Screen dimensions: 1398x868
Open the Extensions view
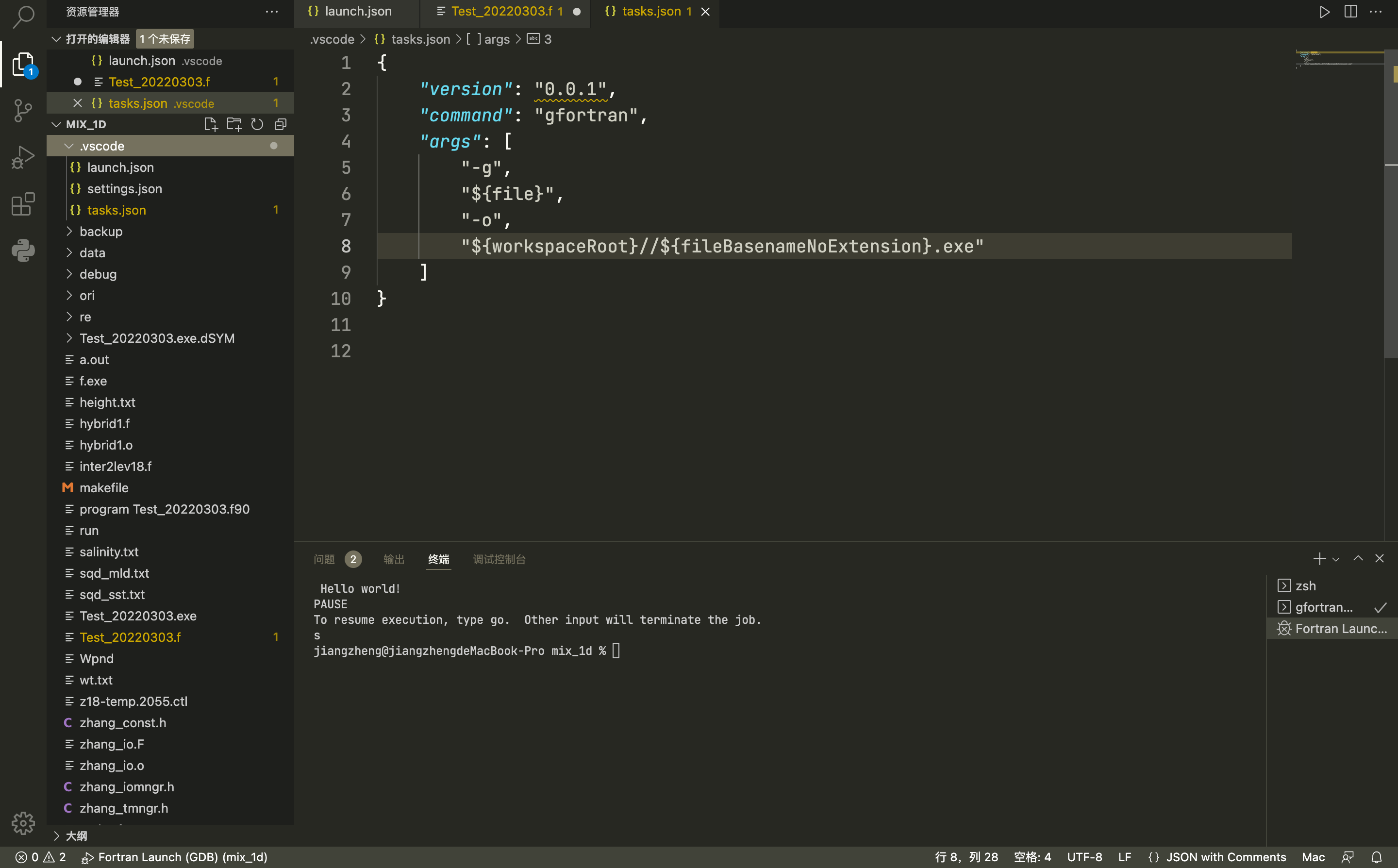click(23, 204)
